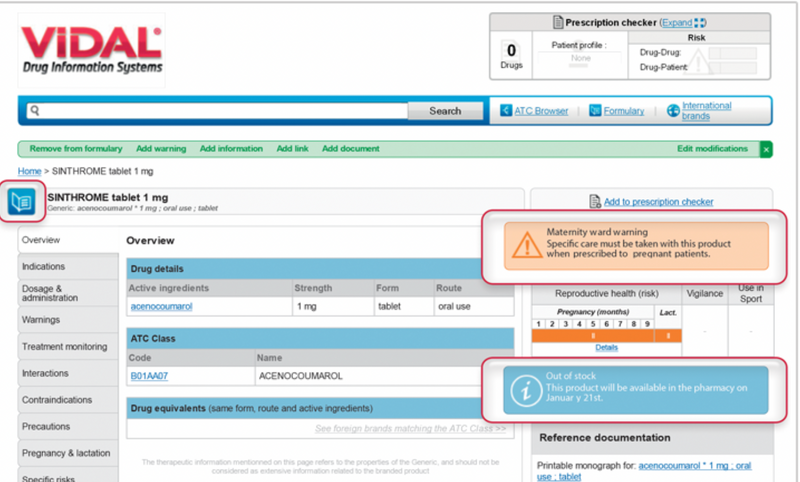The height and width of the screenshot is (482, 800).
Task: Open the acenocoumarol active ingredient link
Action: (161, 307)
